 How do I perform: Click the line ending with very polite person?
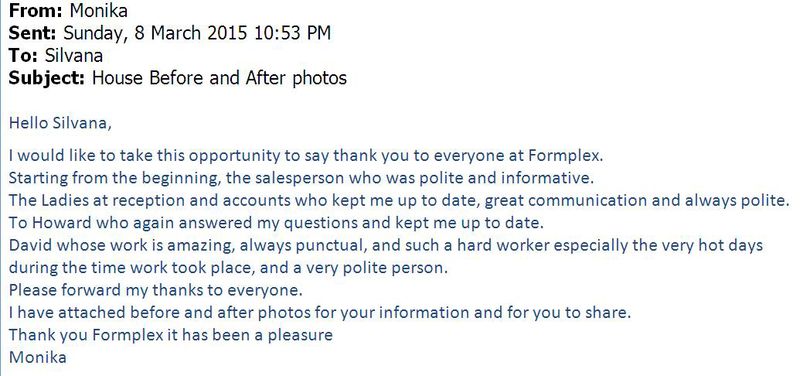pyautogui.click(x=228, y=268)
